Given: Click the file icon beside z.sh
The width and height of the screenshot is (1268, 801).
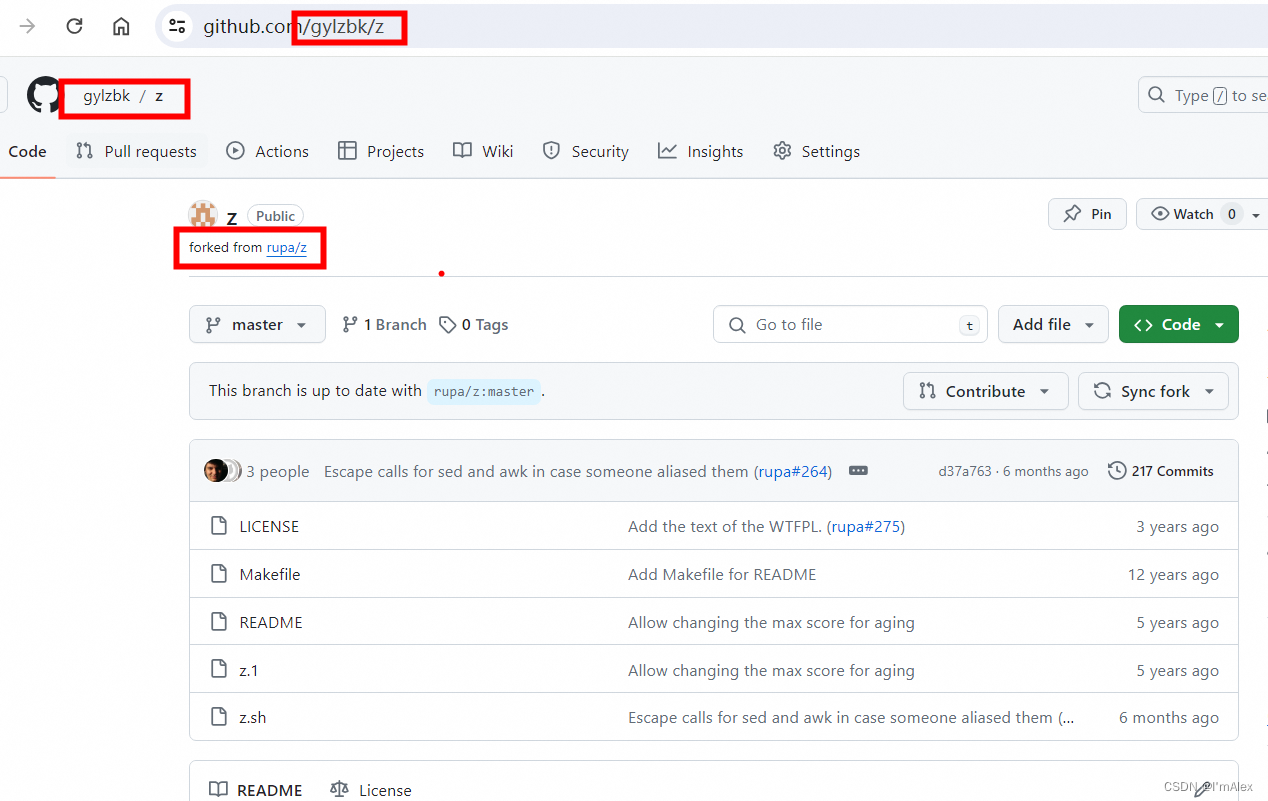Looking at the screenshot, I should (x=219, y=717).
